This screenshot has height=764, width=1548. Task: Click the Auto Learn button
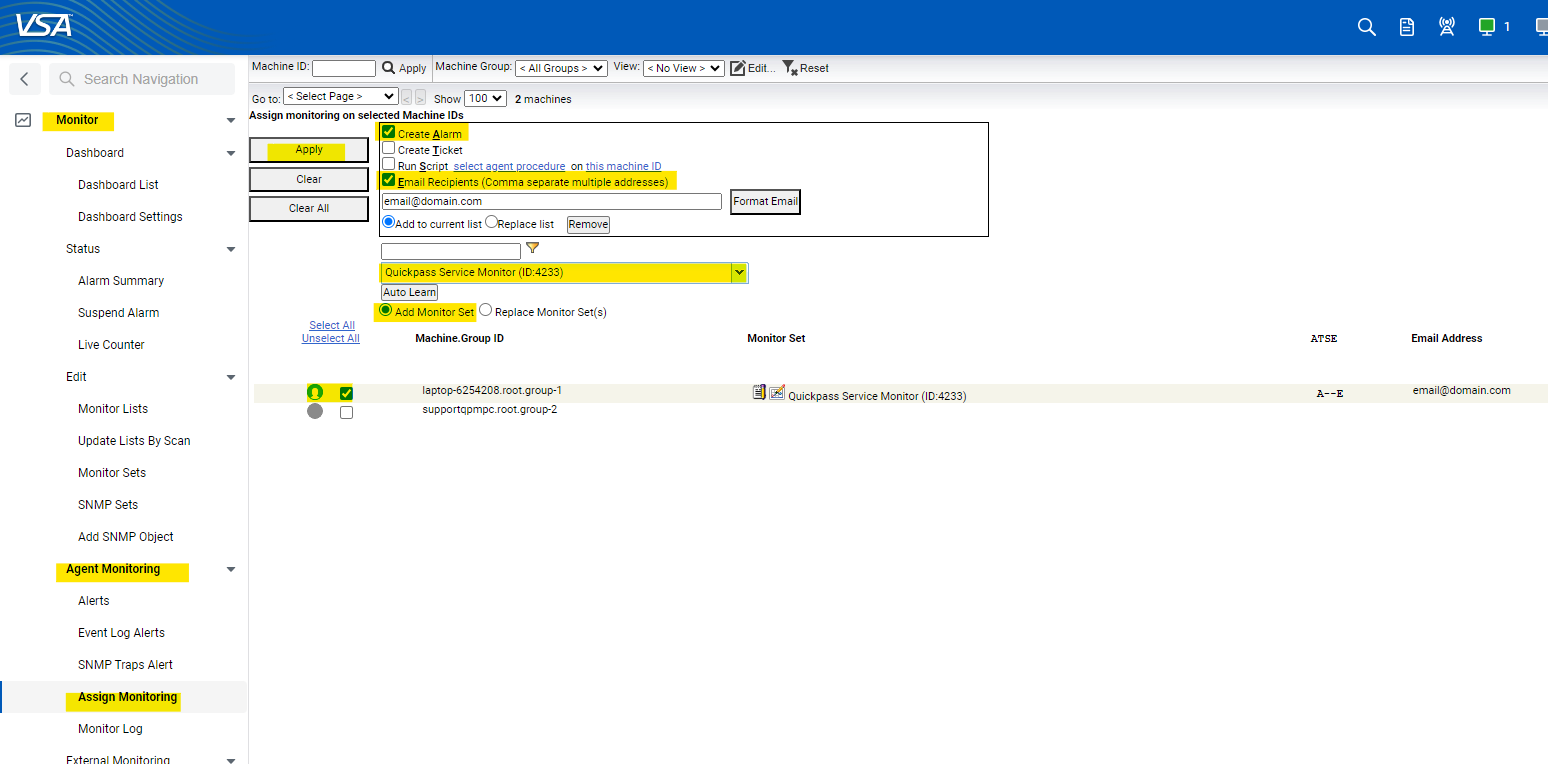click(410, 292)
